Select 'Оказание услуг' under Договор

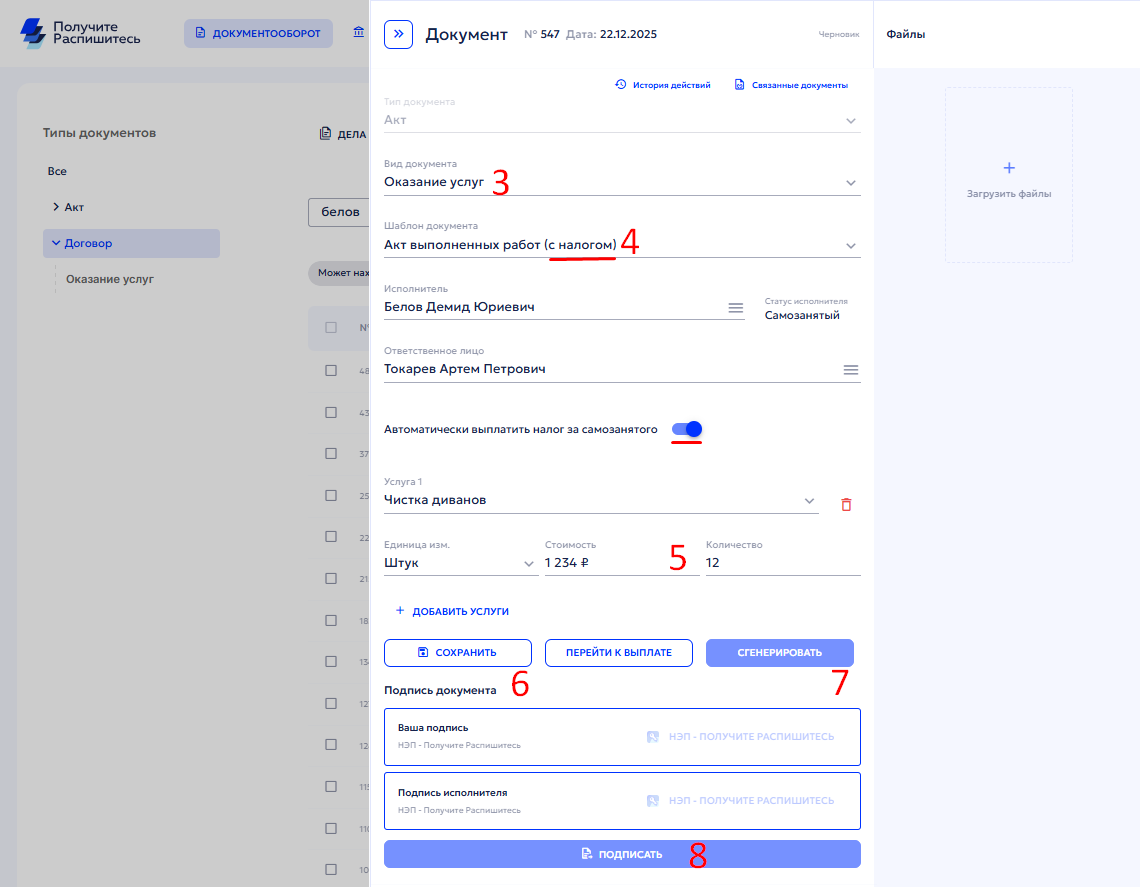pos(110,279)
